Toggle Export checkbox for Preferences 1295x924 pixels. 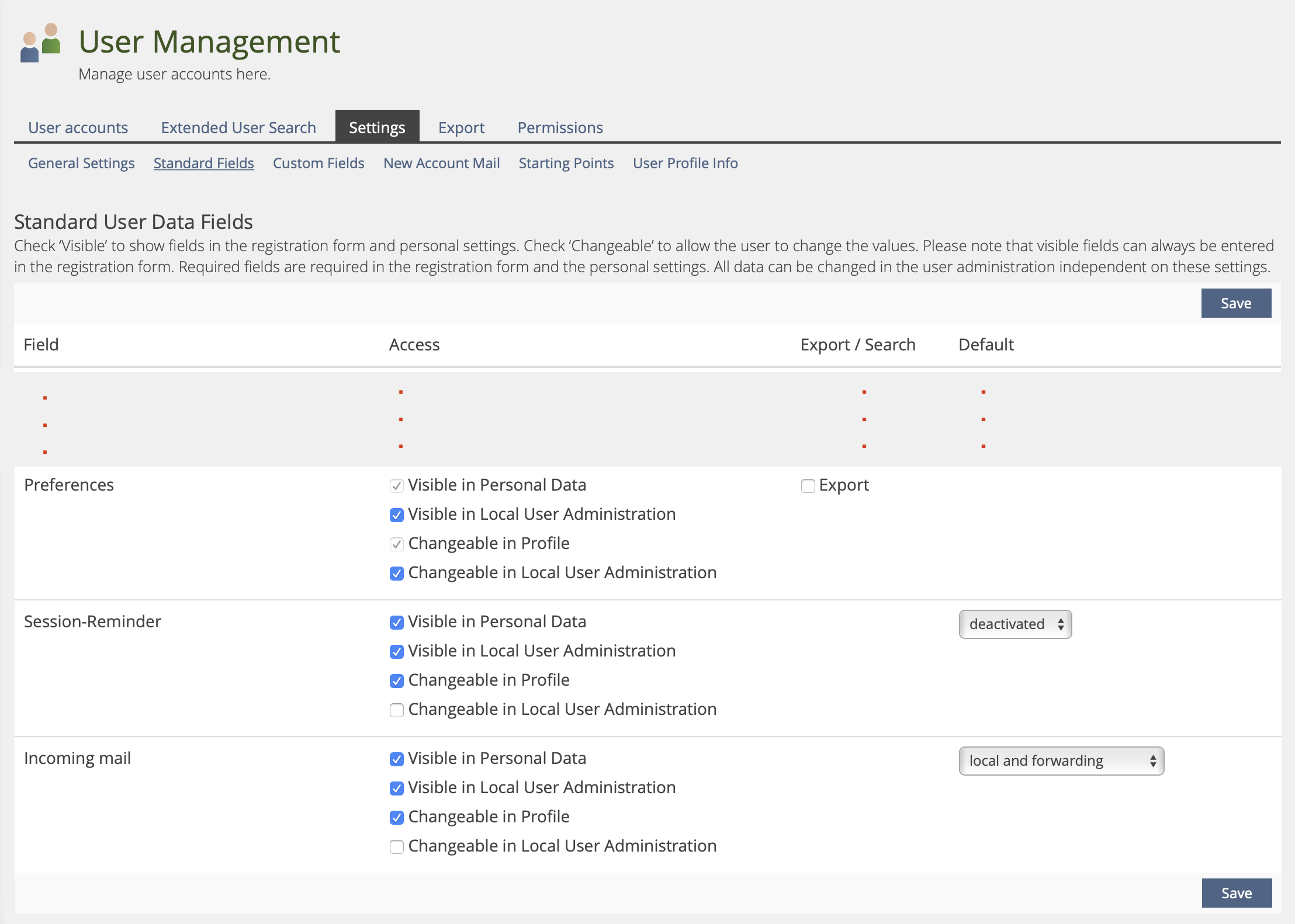808,486
